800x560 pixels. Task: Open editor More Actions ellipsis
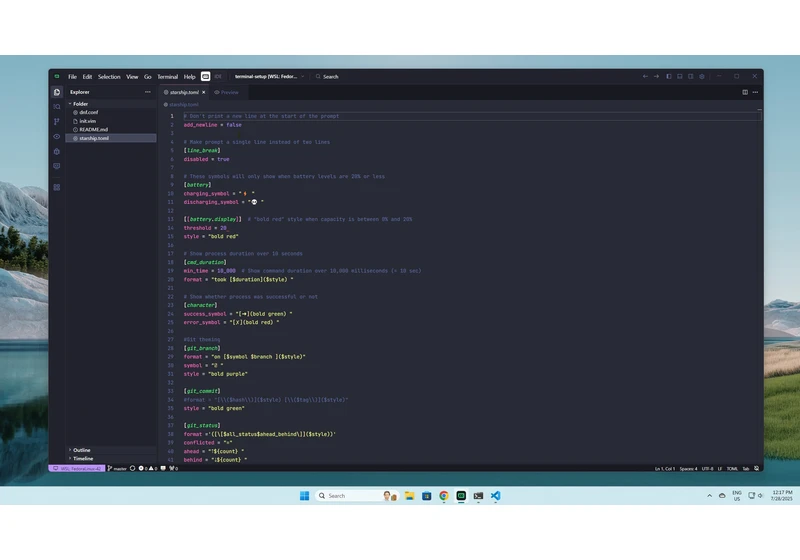tap(756, 92)
